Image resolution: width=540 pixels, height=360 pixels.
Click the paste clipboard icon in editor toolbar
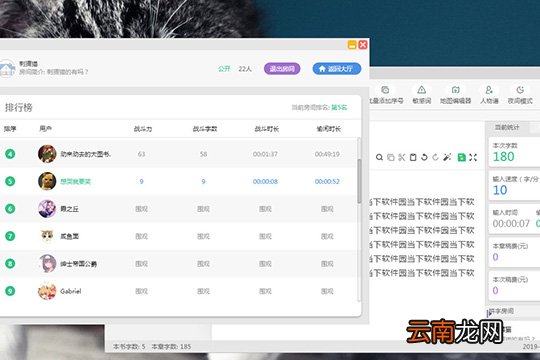coord(413,157)
